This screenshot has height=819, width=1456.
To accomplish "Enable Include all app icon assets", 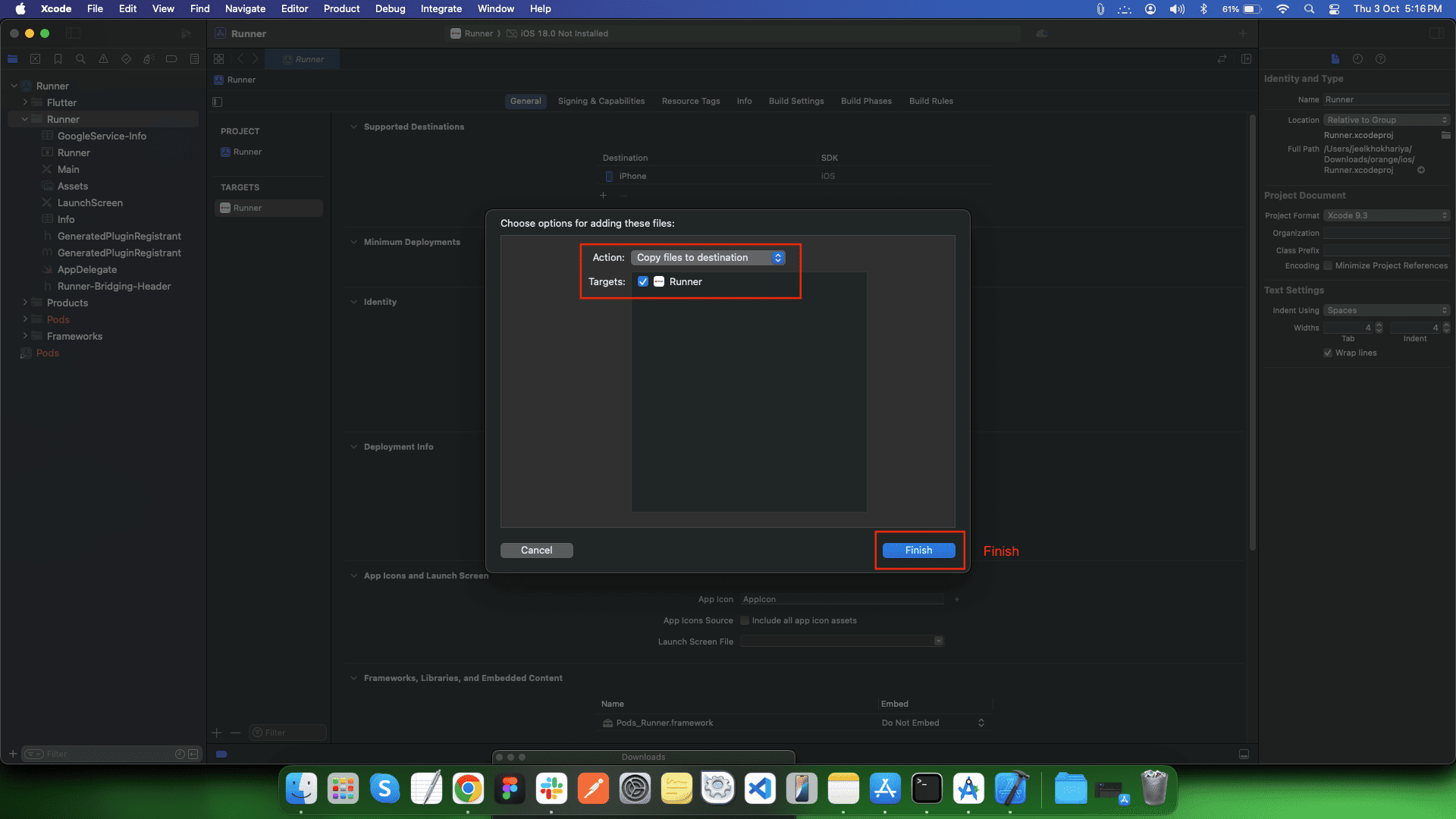I will pos(745,620).
